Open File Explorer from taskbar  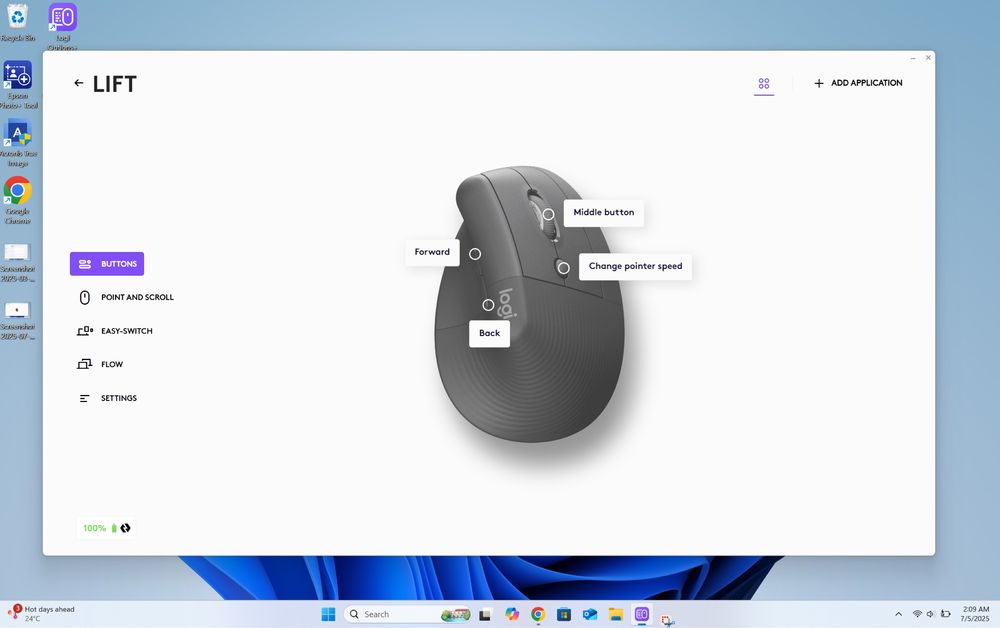pyautogui.click(x=615, y=614)
